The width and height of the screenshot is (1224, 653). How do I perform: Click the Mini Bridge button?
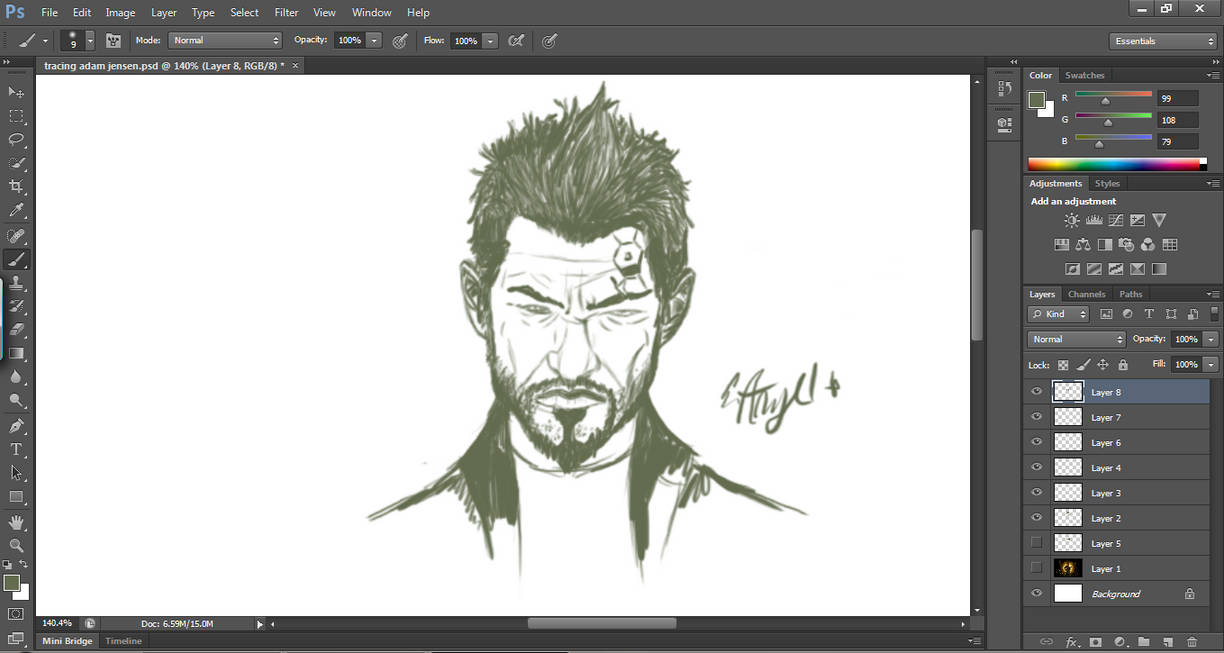pyautogui.click(x=66, y=640)
